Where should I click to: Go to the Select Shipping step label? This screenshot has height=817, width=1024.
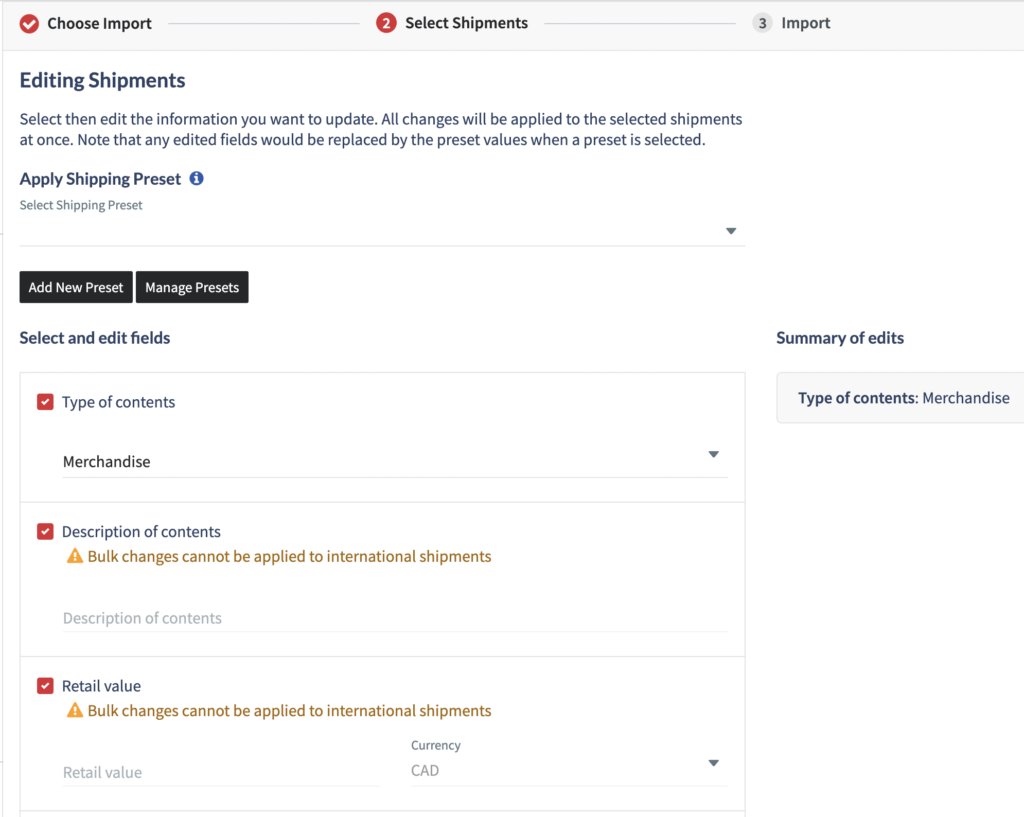click(466, 23)
